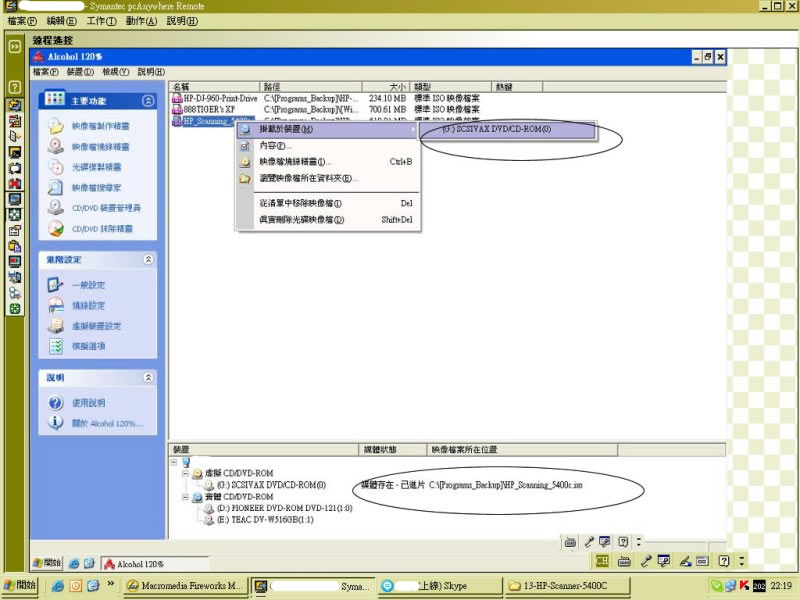This screenshot has width=800, height=600.
Task: Choose 從清單中移除映像檔 Del context menu entry
Action: 328,204
